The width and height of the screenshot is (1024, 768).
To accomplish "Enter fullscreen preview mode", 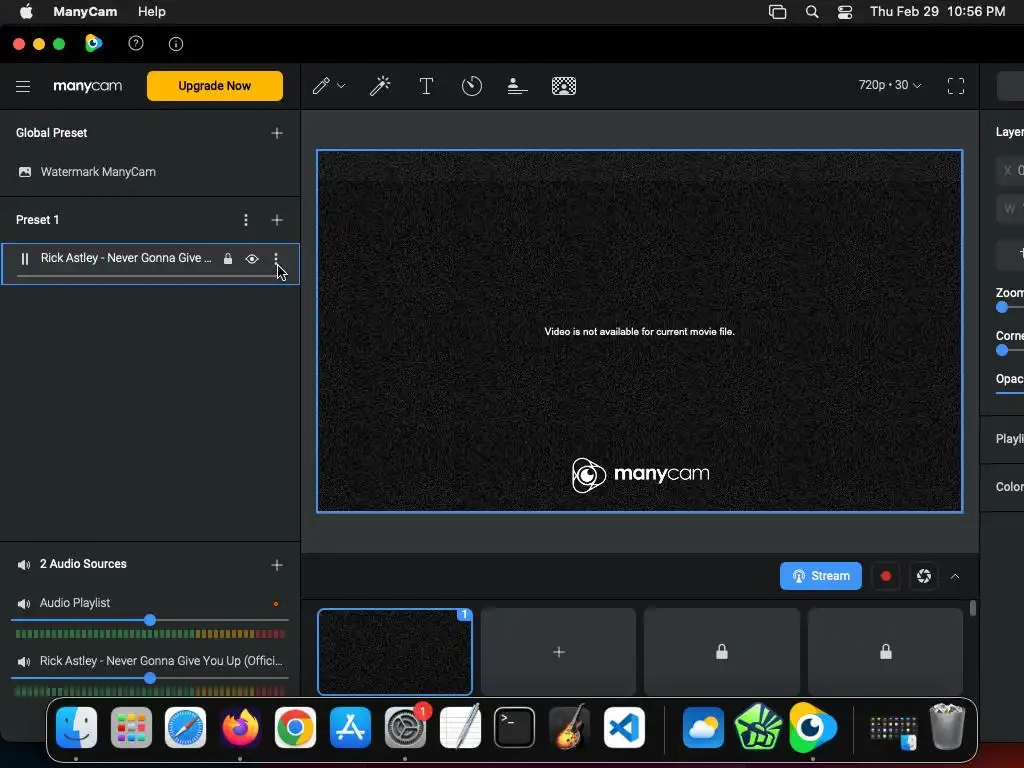I will (x=956, y=86).
